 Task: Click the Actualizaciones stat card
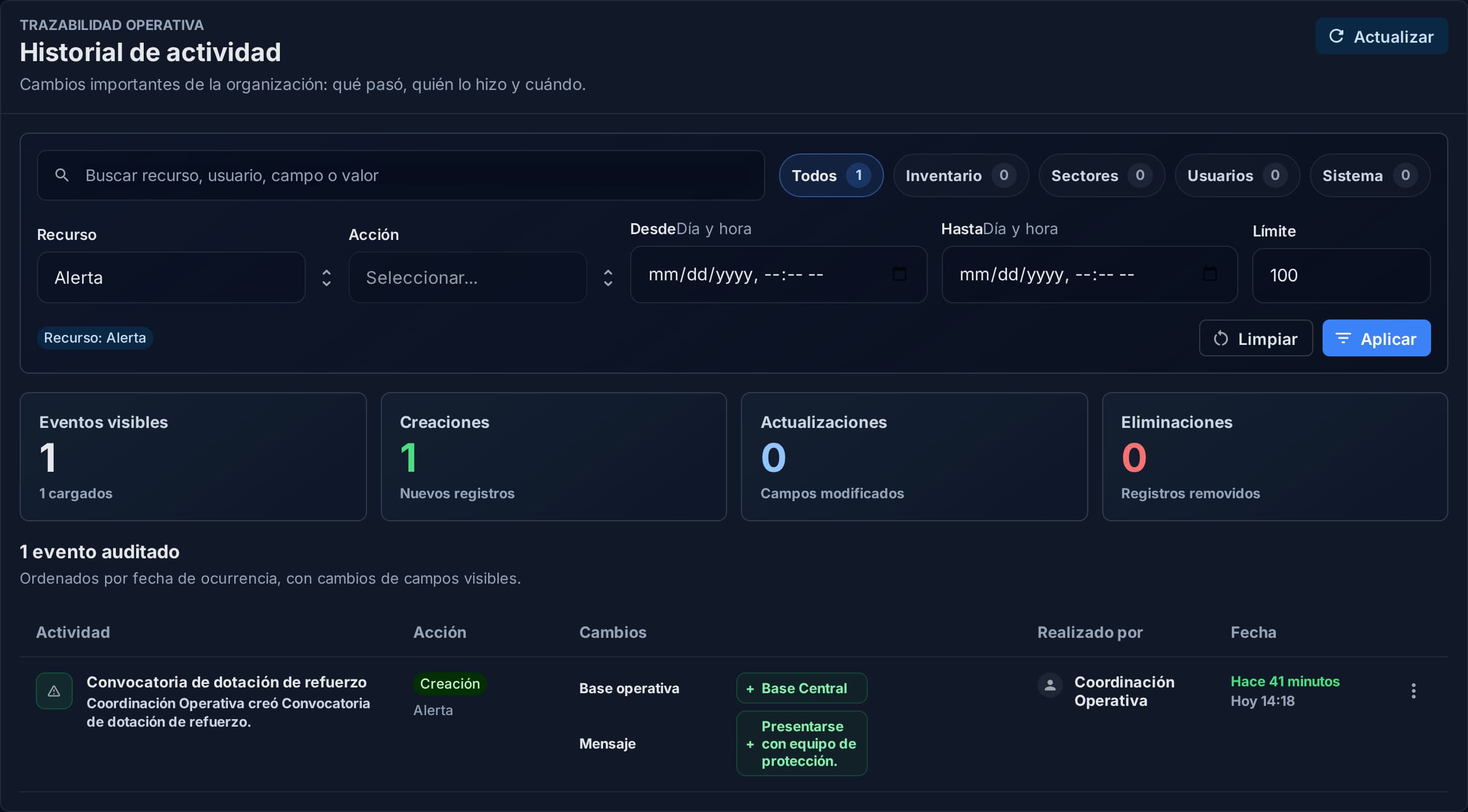click(x=914, y=457)
